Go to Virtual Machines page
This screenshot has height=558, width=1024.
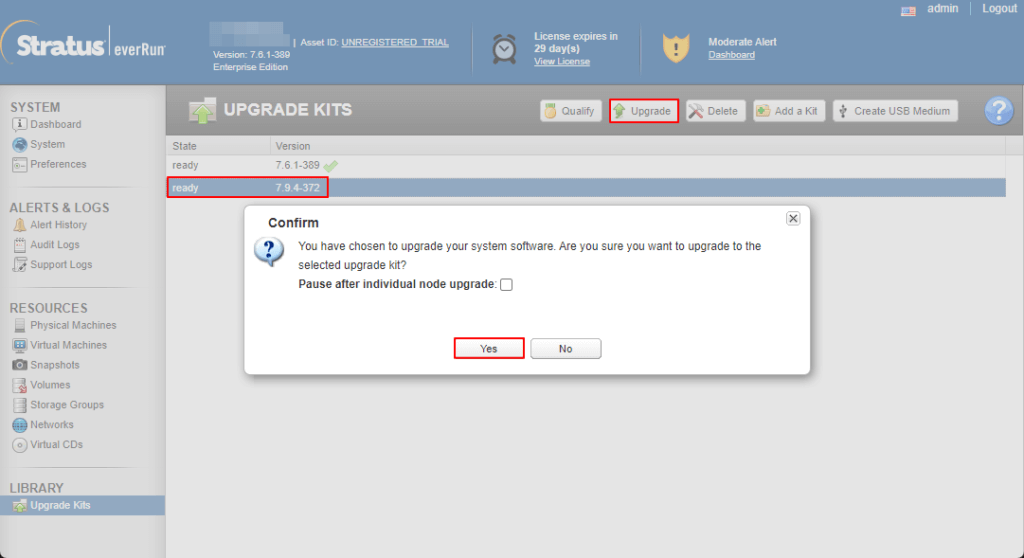(x=59, y=345)
